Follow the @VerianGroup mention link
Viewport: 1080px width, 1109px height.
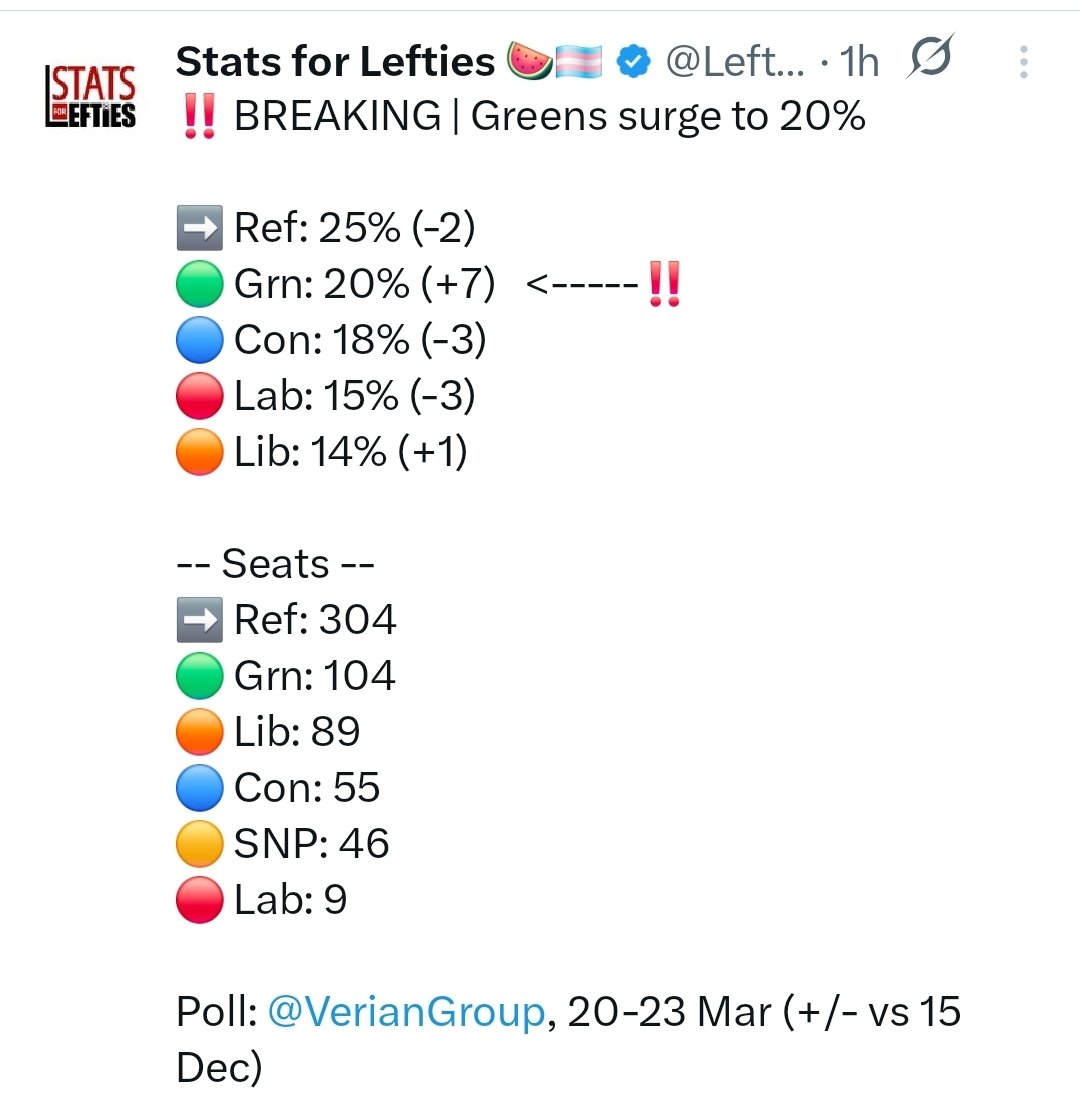point(405,1012)
